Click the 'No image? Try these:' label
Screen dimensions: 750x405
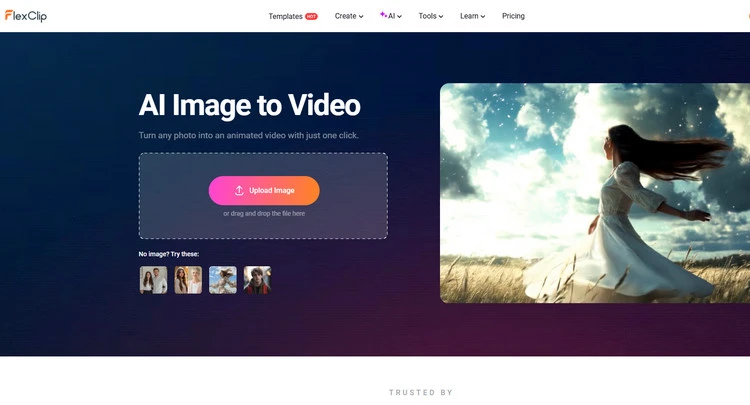169,254
